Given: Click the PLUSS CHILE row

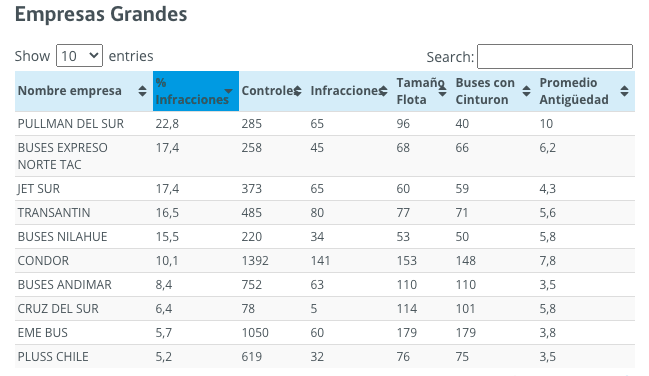Looking at the screenshot, I should pos(325,357).
